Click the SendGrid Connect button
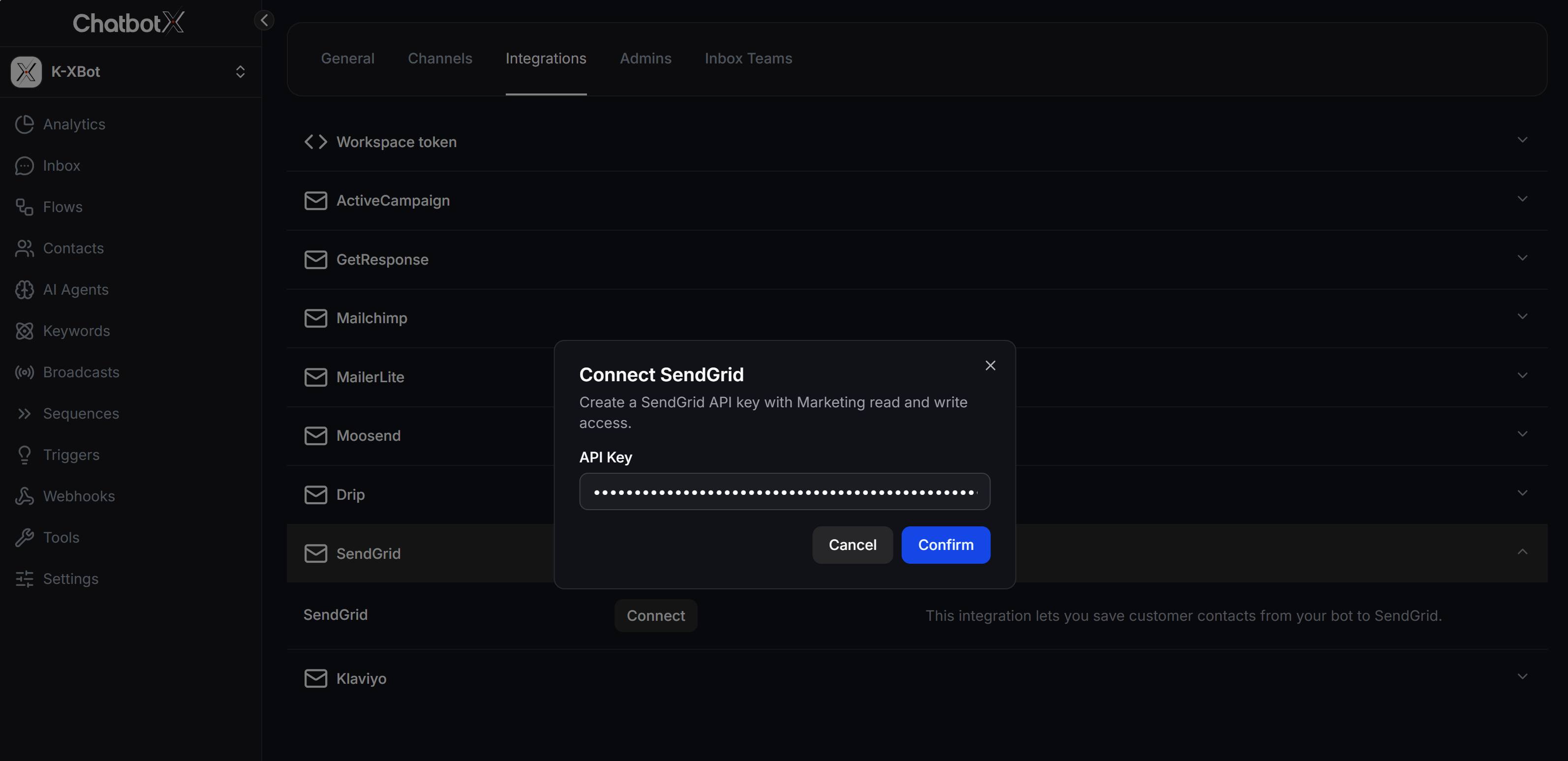Screen dimensions: 1568x761 coord(655,616)
